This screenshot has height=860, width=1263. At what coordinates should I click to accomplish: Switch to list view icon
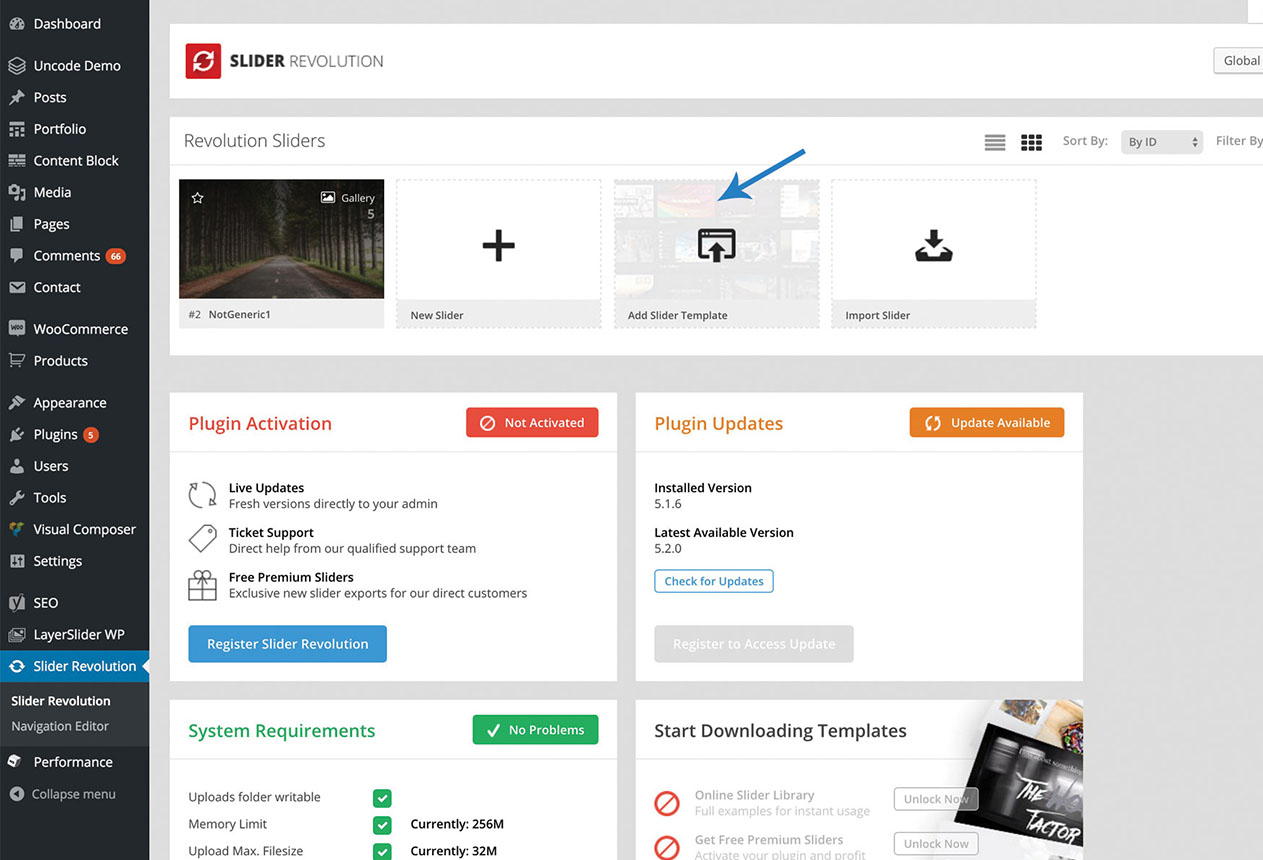994,143
